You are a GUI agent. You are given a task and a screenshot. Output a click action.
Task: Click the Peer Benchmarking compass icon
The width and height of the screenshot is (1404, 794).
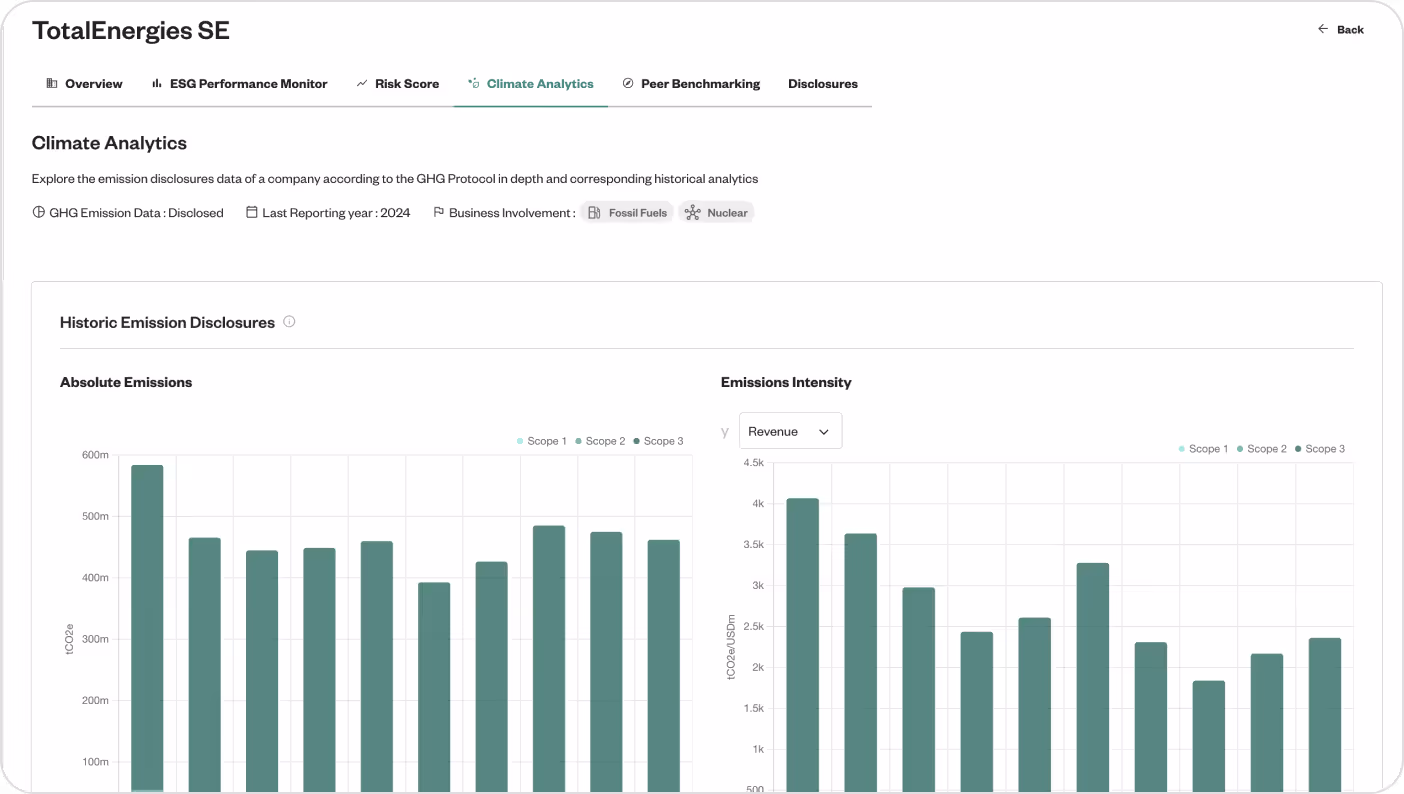point(628,83)
